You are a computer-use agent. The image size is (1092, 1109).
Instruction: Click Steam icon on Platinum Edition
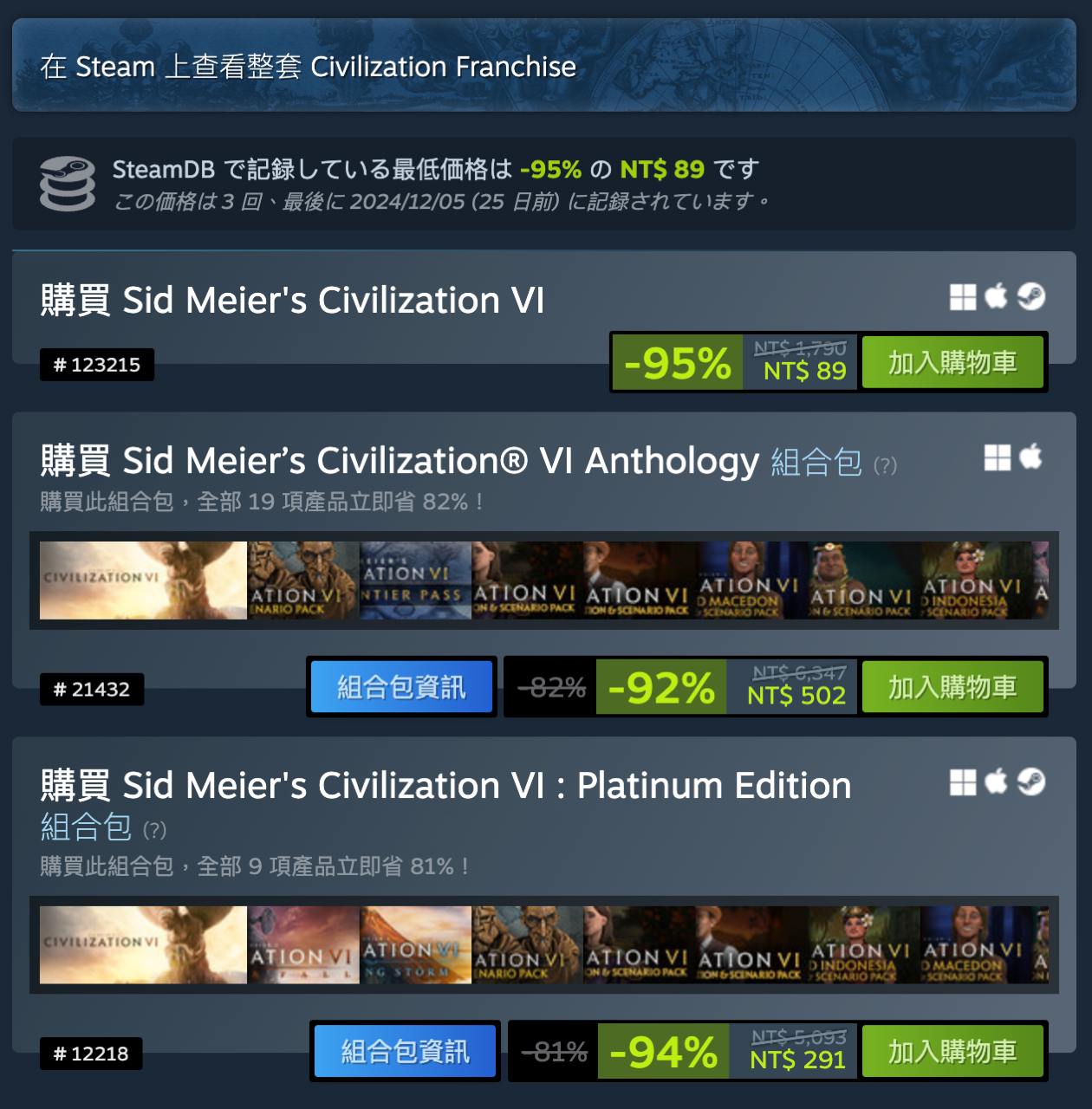(1030, 782)
